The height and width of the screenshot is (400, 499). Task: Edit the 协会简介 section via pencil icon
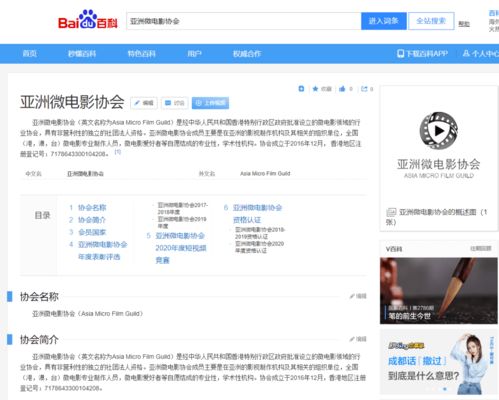point(358,339)
